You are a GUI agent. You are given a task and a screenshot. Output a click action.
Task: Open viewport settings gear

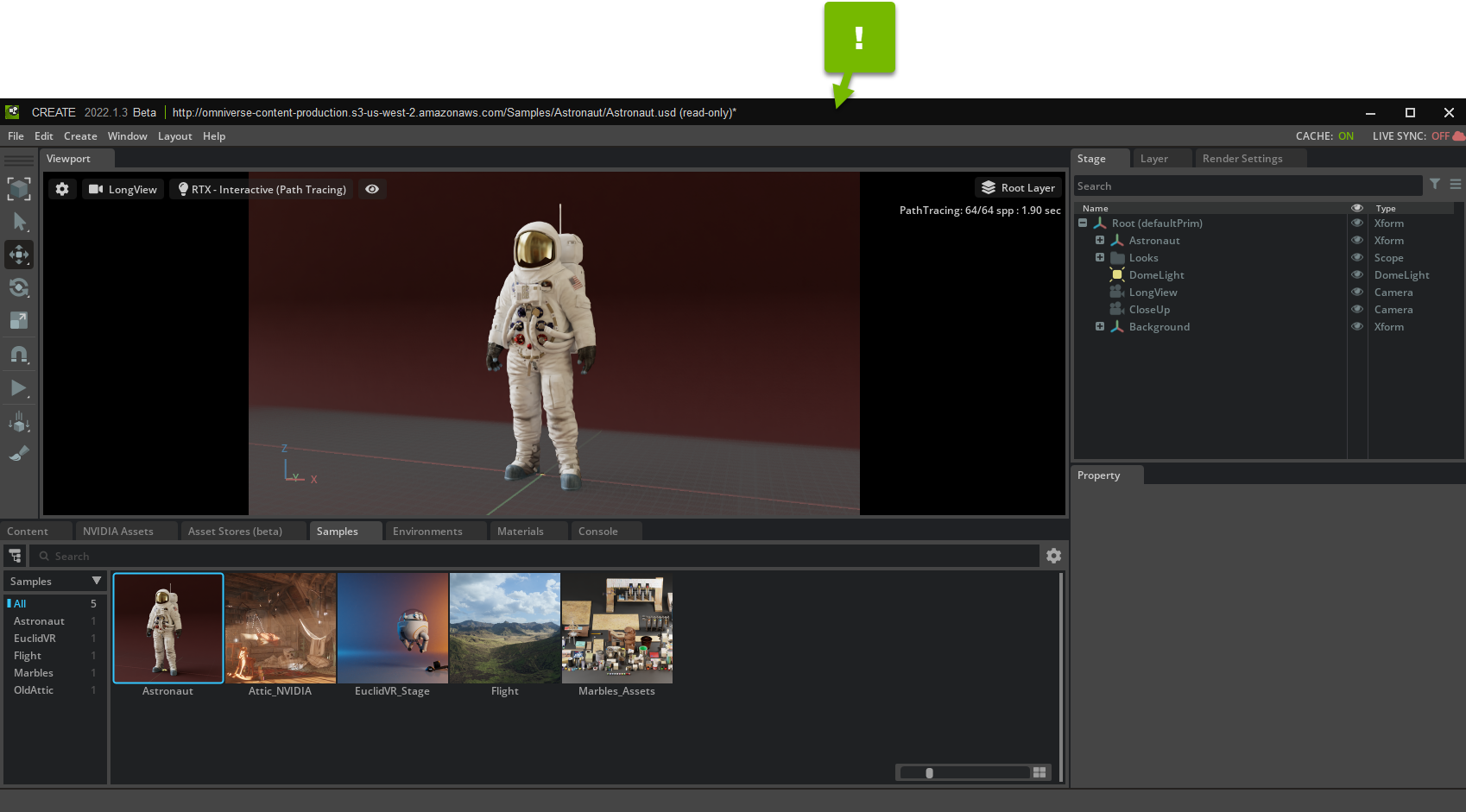click(62, 189)
